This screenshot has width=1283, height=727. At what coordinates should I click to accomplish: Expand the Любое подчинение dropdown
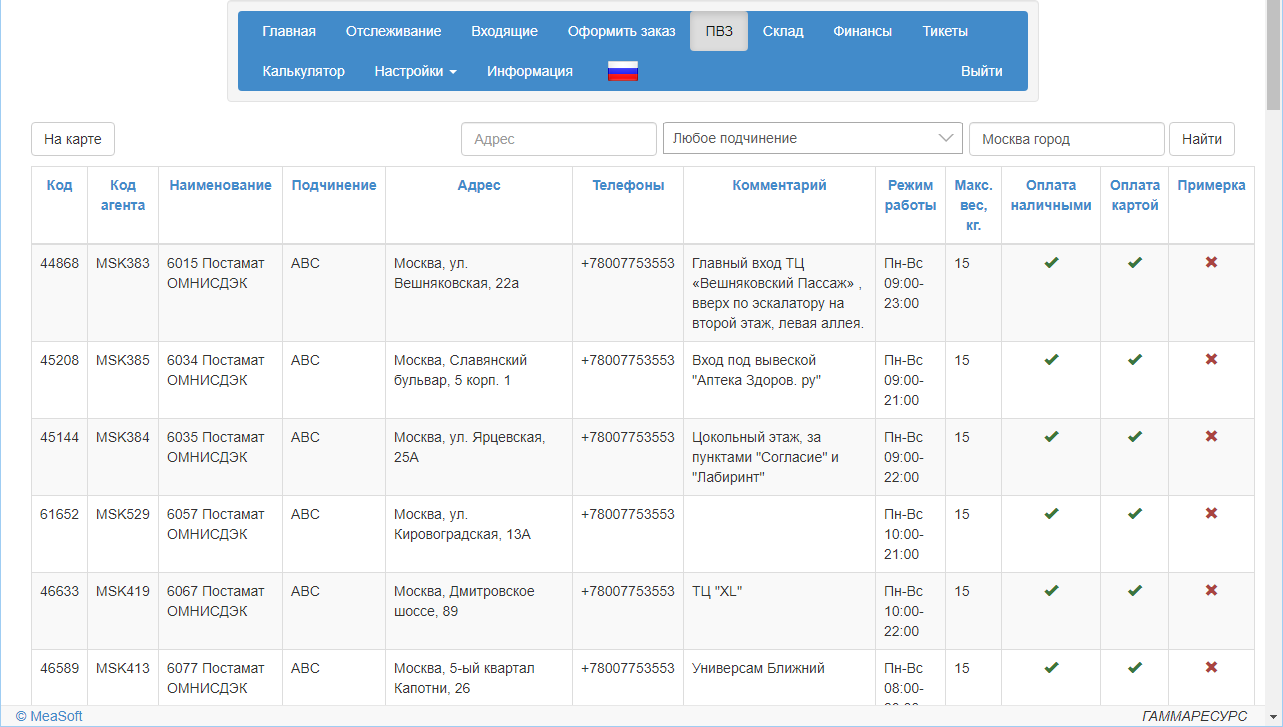coord(812,138)
